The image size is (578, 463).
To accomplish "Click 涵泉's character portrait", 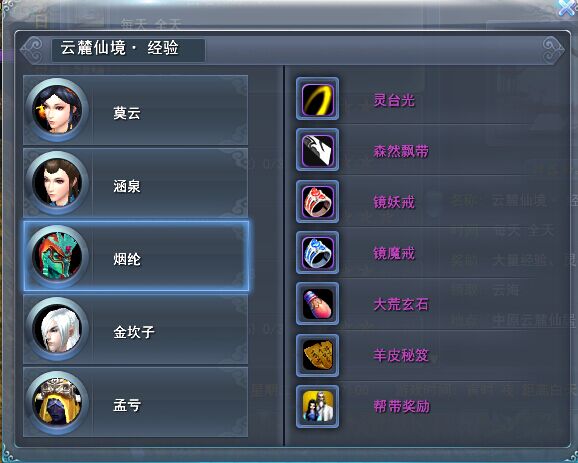I will [x=57, y=183].
